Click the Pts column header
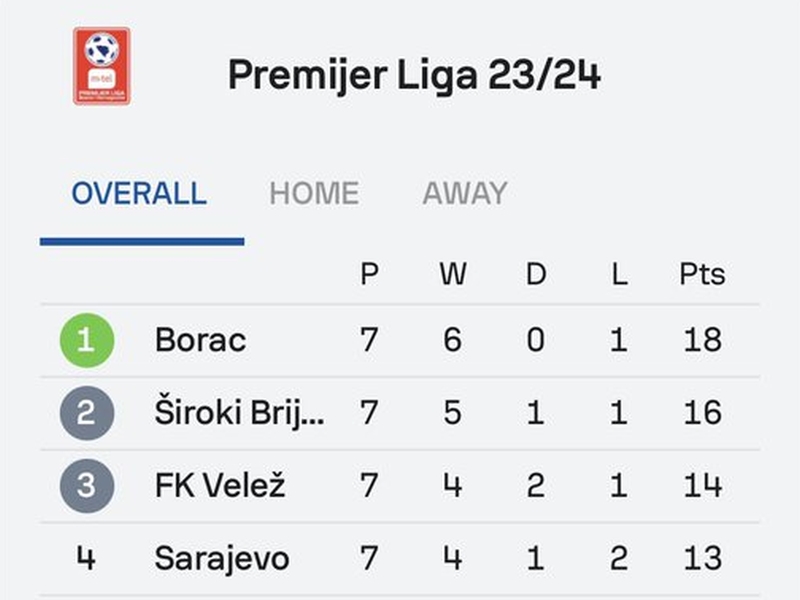The image size is (800, 600). pos(703,274)
